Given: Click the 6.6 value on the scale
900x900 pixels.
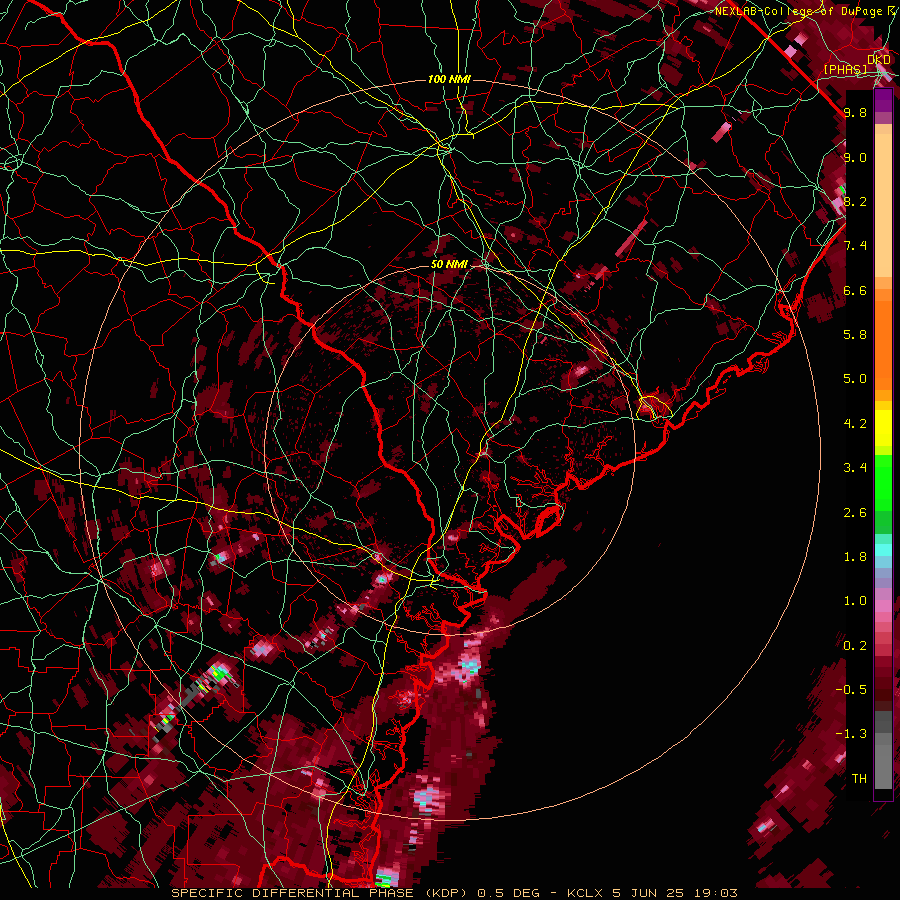Looking at the screenshot, I should click(x=855, y=290).
